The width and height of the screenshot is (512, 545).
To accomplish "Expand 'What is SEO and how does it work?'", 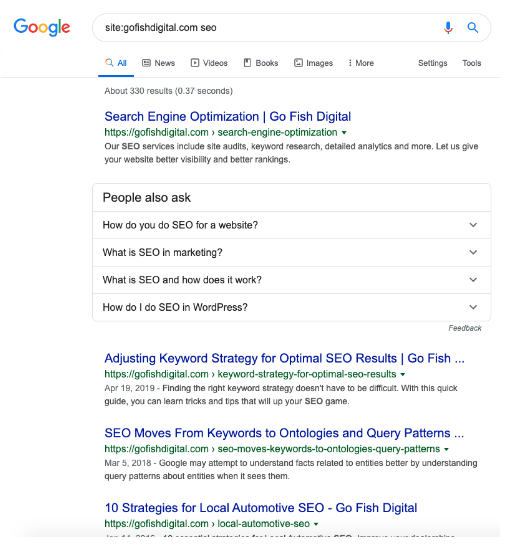I will 291,280.
